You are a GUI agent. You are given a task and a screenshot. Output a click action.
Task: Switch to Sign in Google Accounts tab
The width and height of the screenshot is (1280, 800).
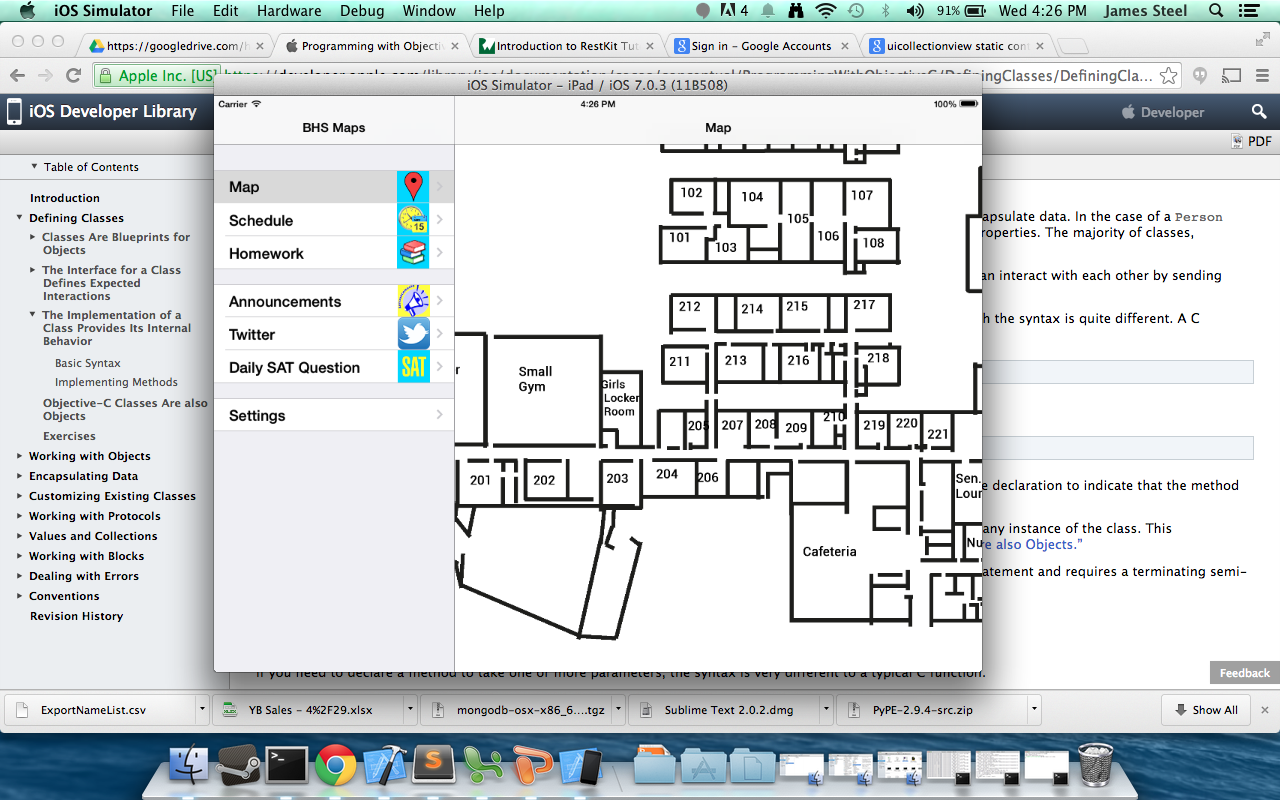point(760,46)
